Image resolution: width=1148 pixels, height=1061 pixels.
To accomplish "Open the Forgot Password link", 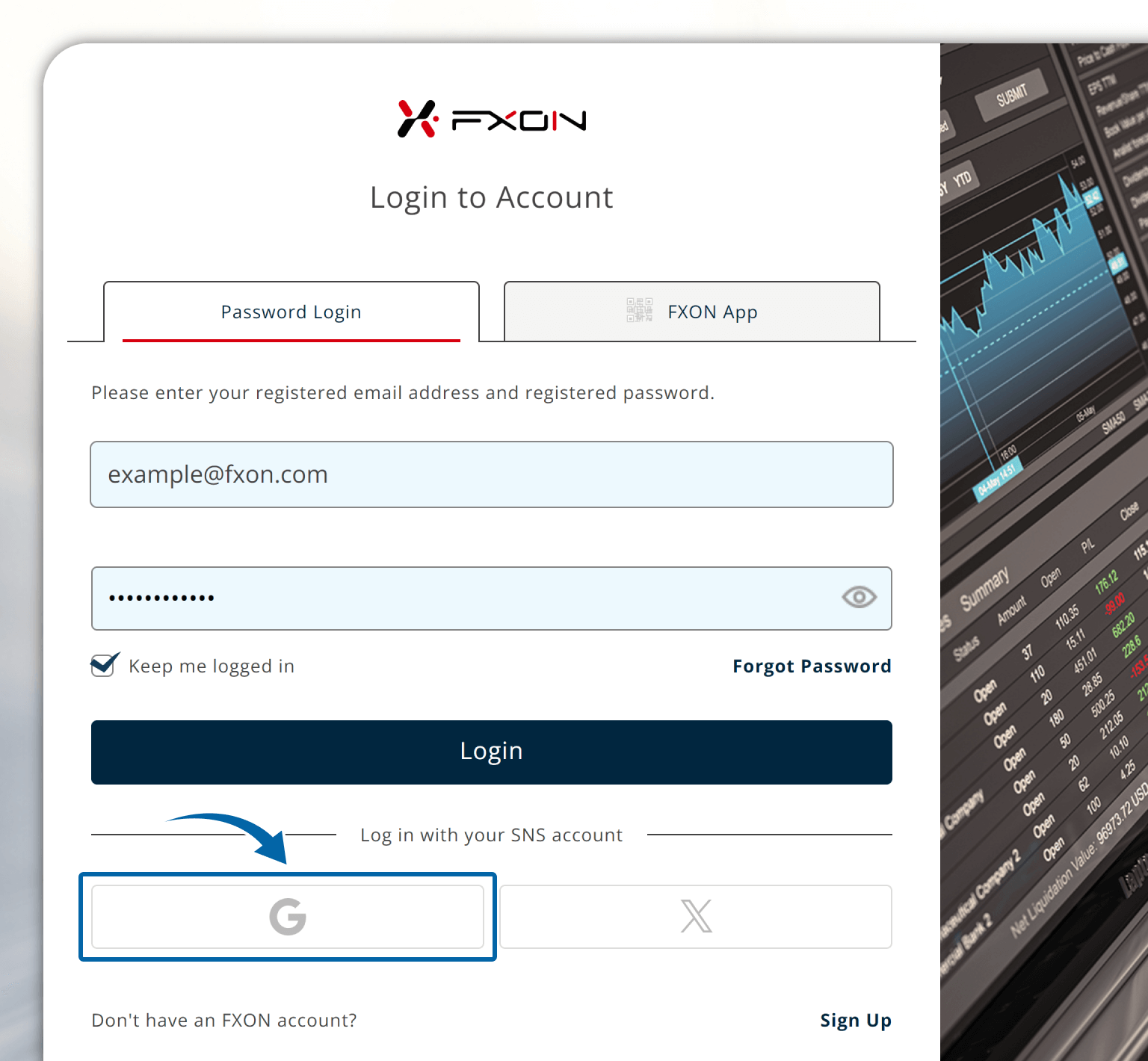I will tap(812, 666).
